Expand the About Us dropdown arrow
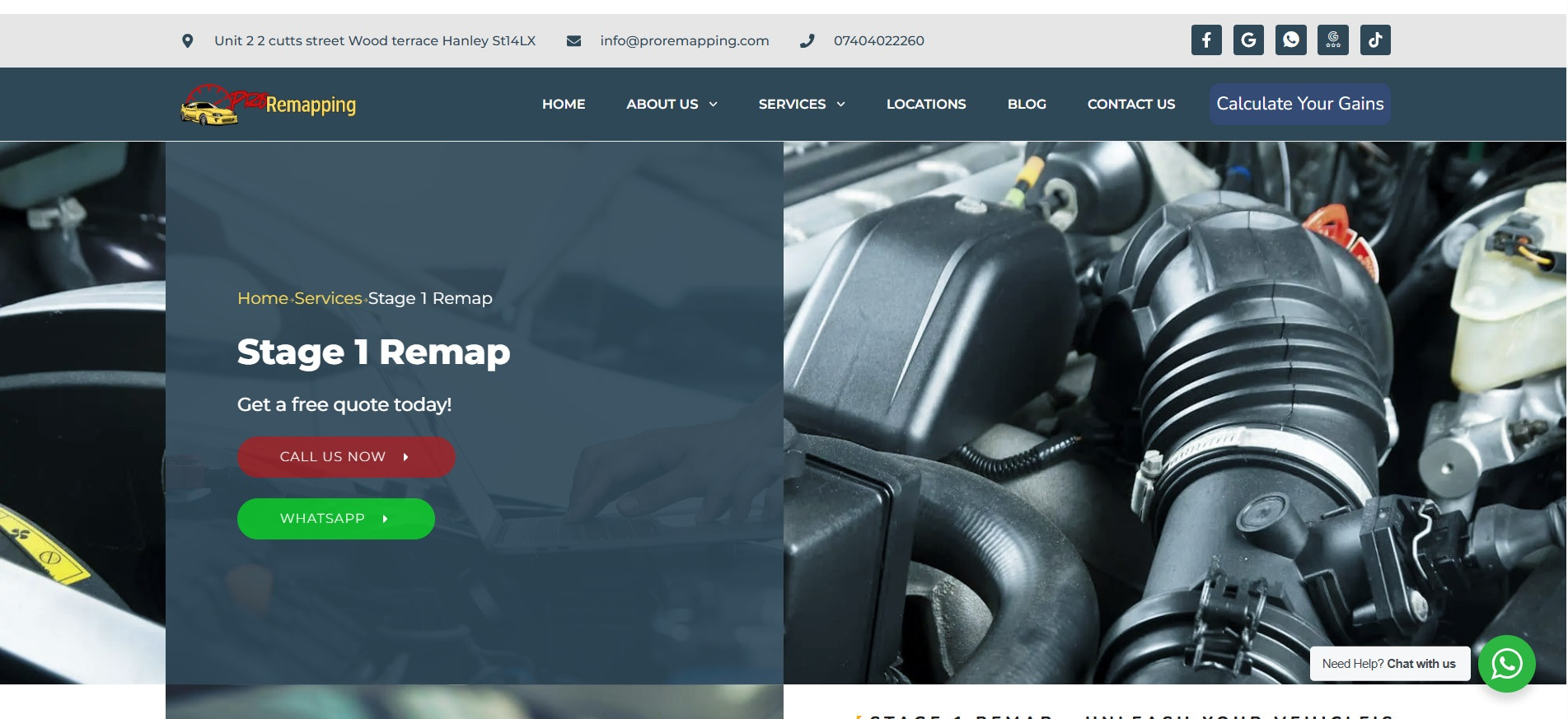Viewport: 1568px width, 719px height. point(714,104)
